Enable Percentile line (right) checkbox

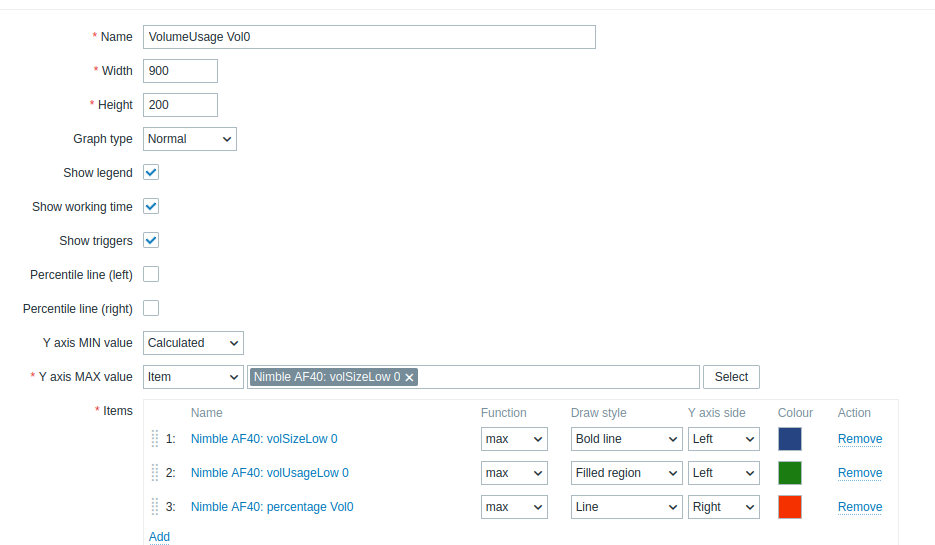(x=151, y=308)
